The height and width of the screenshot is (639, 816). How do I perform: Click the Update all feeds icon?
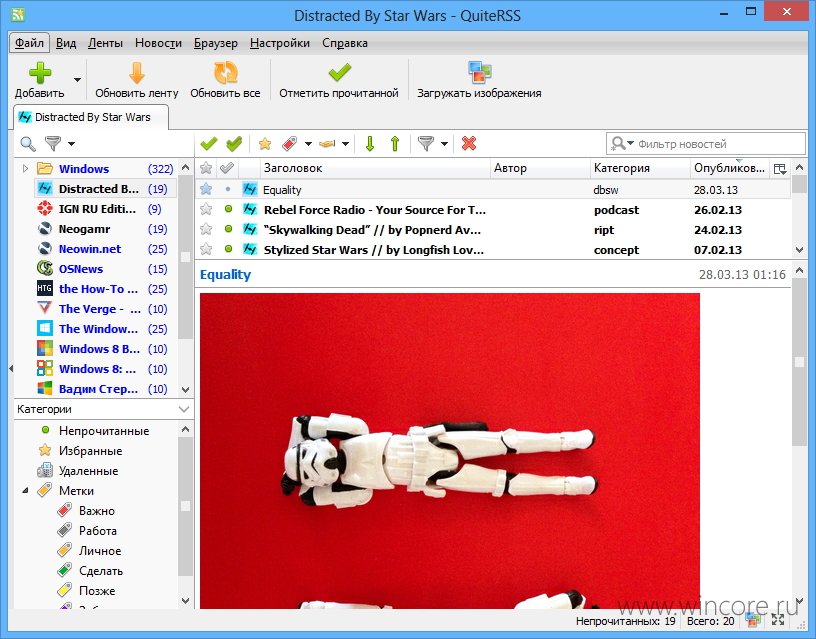[225, 73]
